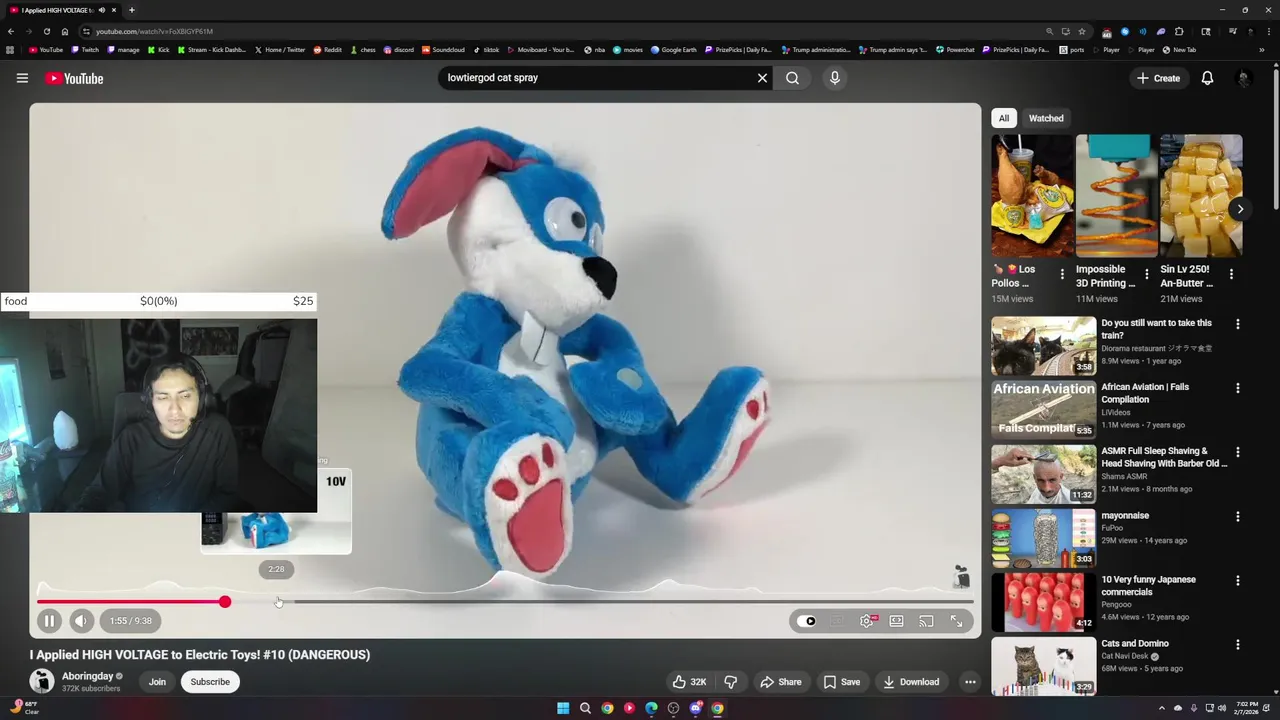Image resolution: width=1280 pixels, height=720 pixels.
Task: Open options for 'Do you still want to take the train?'
Action: pos(1238,324)
